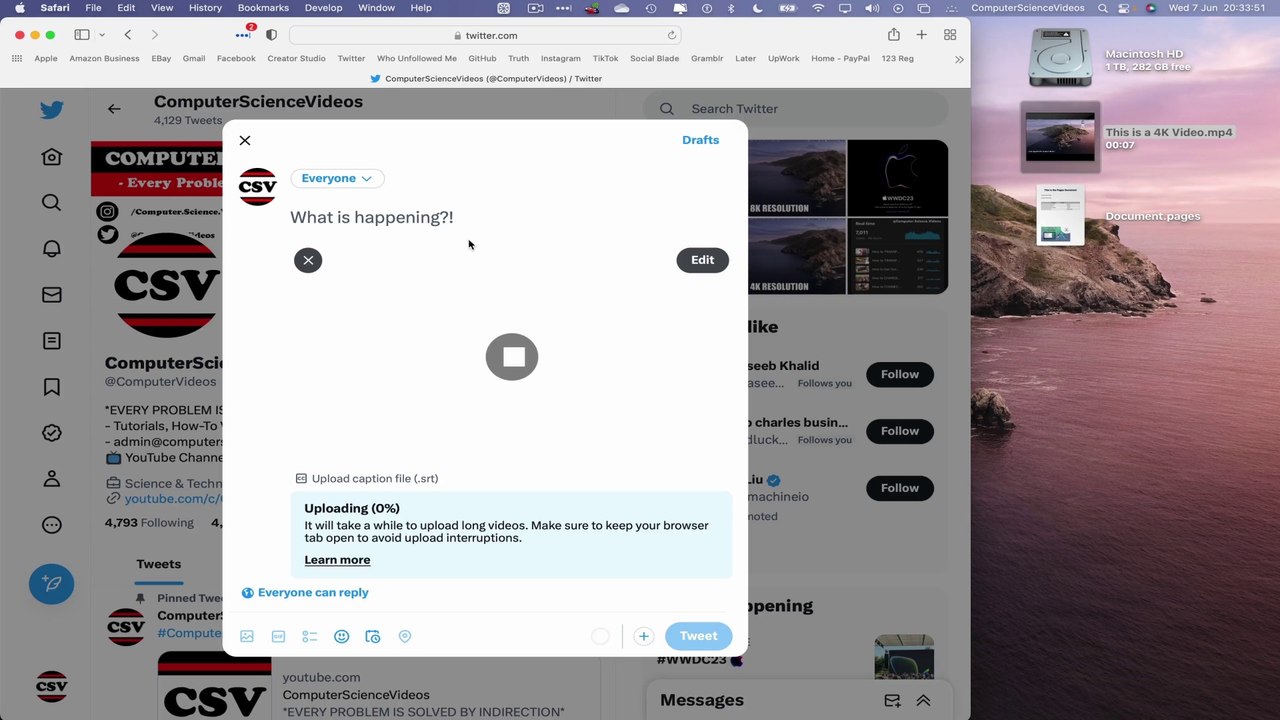Open Lists icon in sidebar
The image size is (1280, 720).
pos(52,341)
